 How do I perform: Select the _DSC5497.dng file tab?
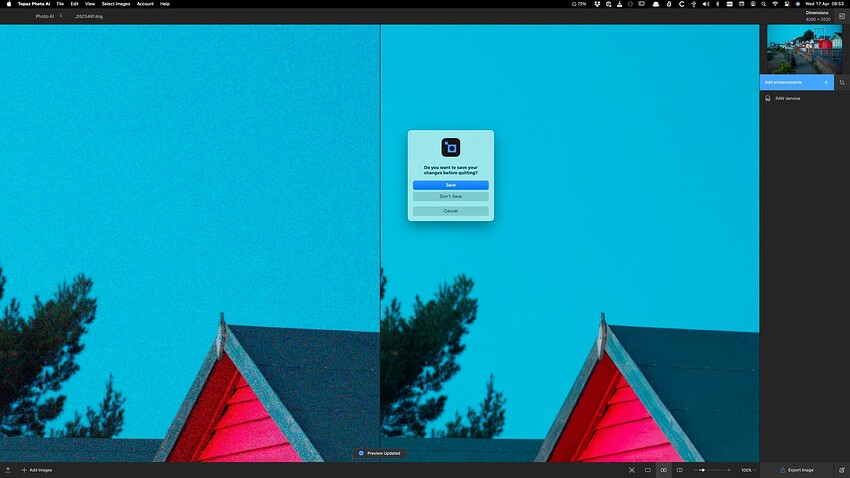(x=89, y=16)
